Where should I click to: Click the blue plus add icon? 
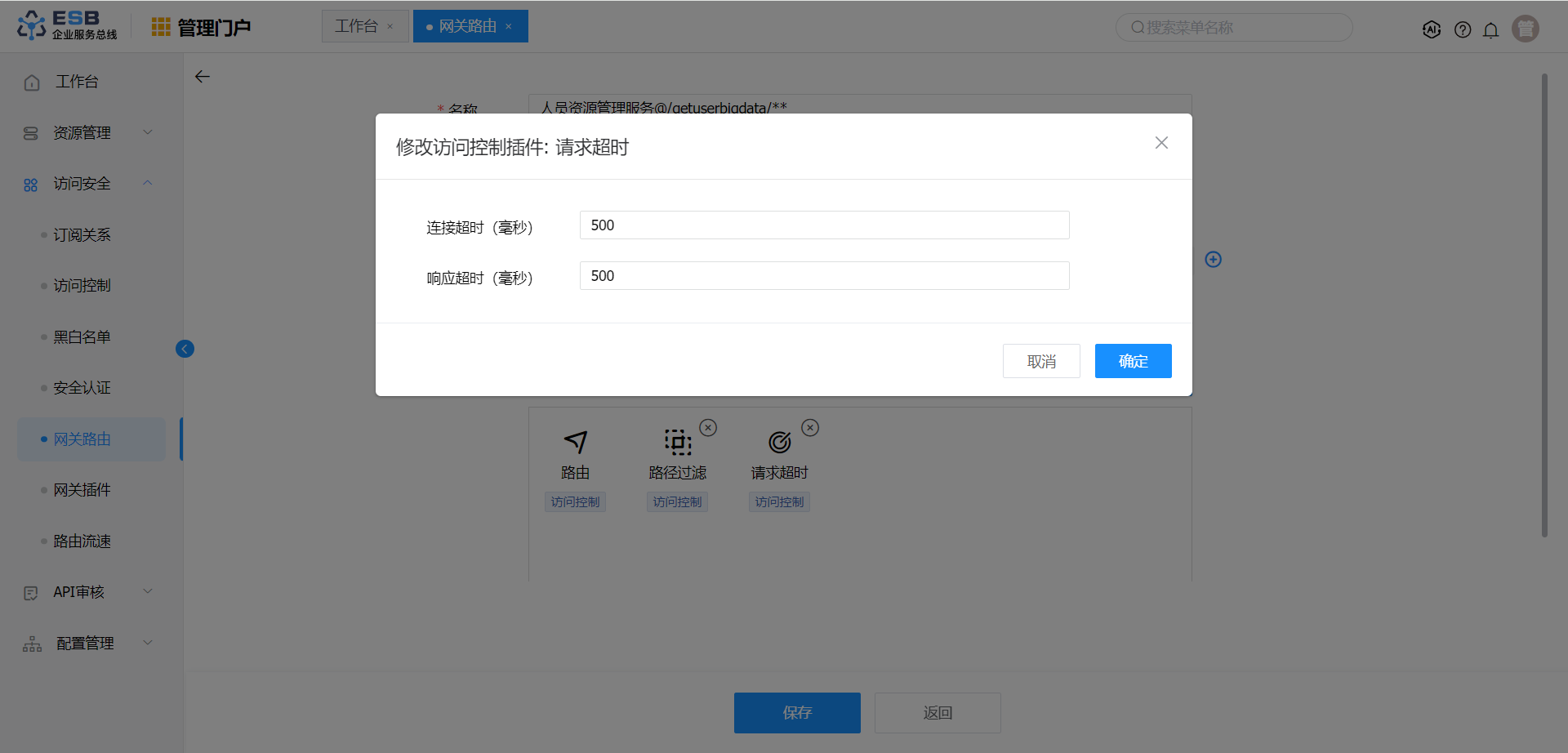pyautogui.click(x=1214, y=259)
